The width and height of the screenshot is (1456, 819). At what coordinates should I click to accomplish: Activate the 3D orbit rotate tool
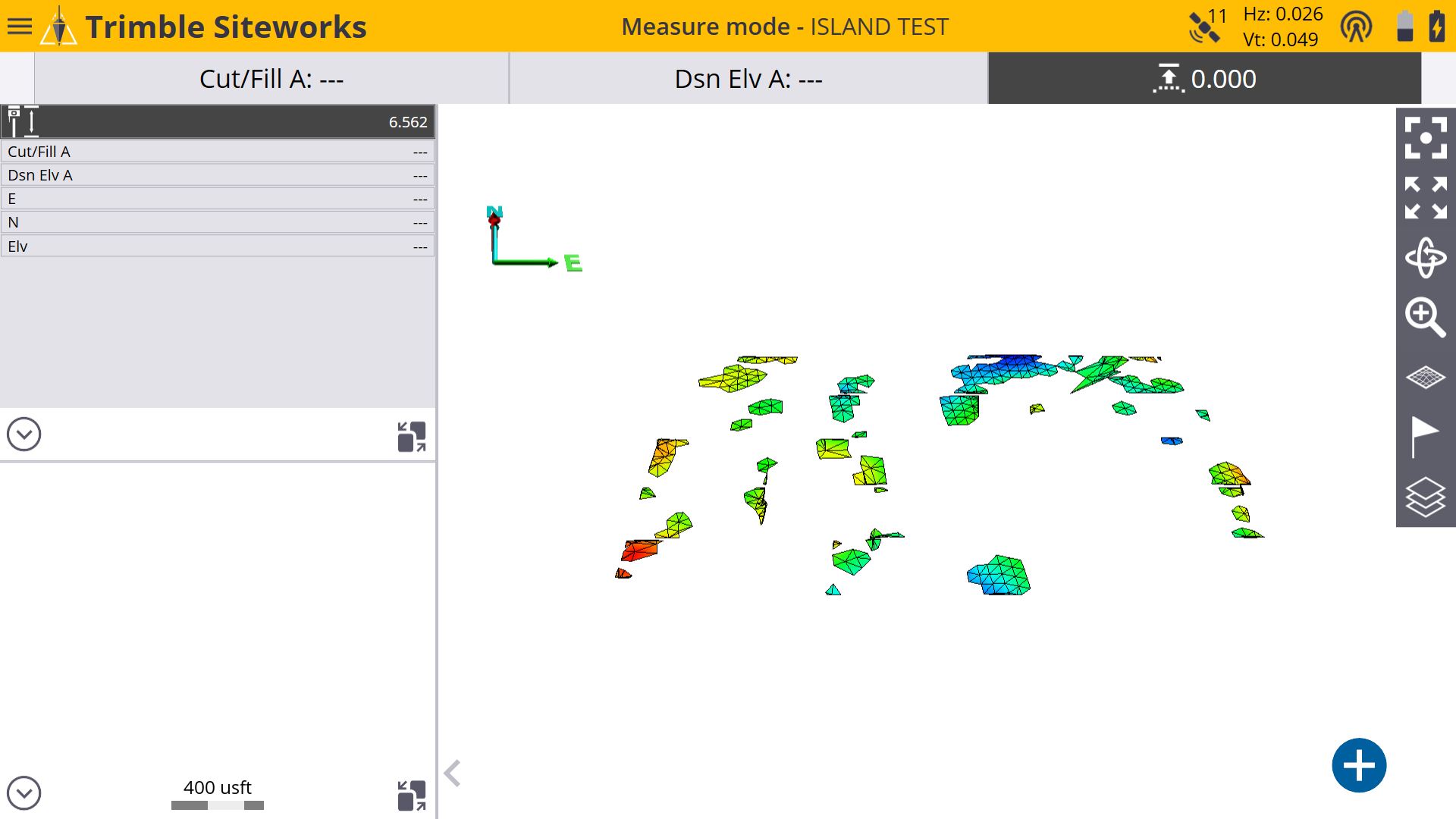click(1426, 258)
